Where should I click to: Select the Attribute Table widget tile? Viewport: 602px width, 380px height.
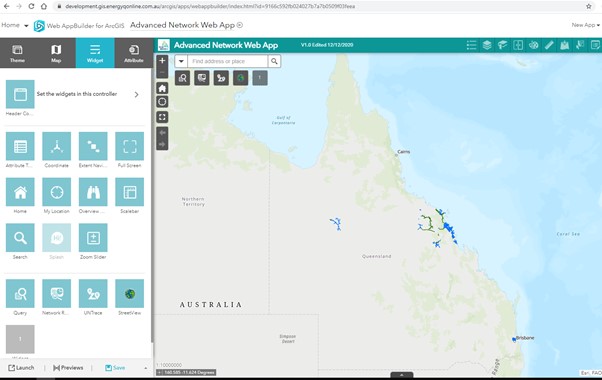pos(20,146)
